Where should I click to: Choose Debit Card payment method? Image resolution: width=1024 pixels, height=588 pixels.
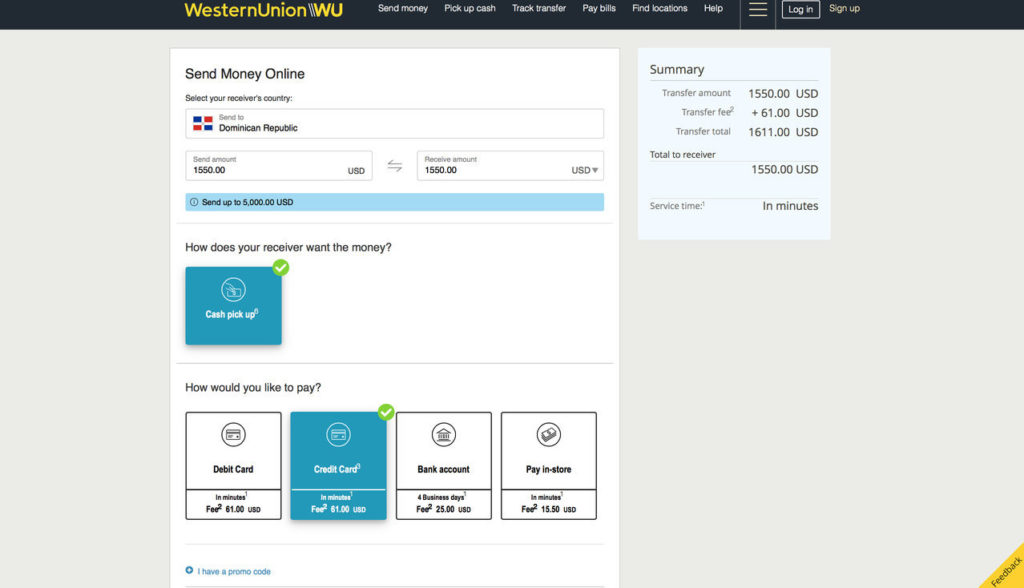[x=233, y=466]
